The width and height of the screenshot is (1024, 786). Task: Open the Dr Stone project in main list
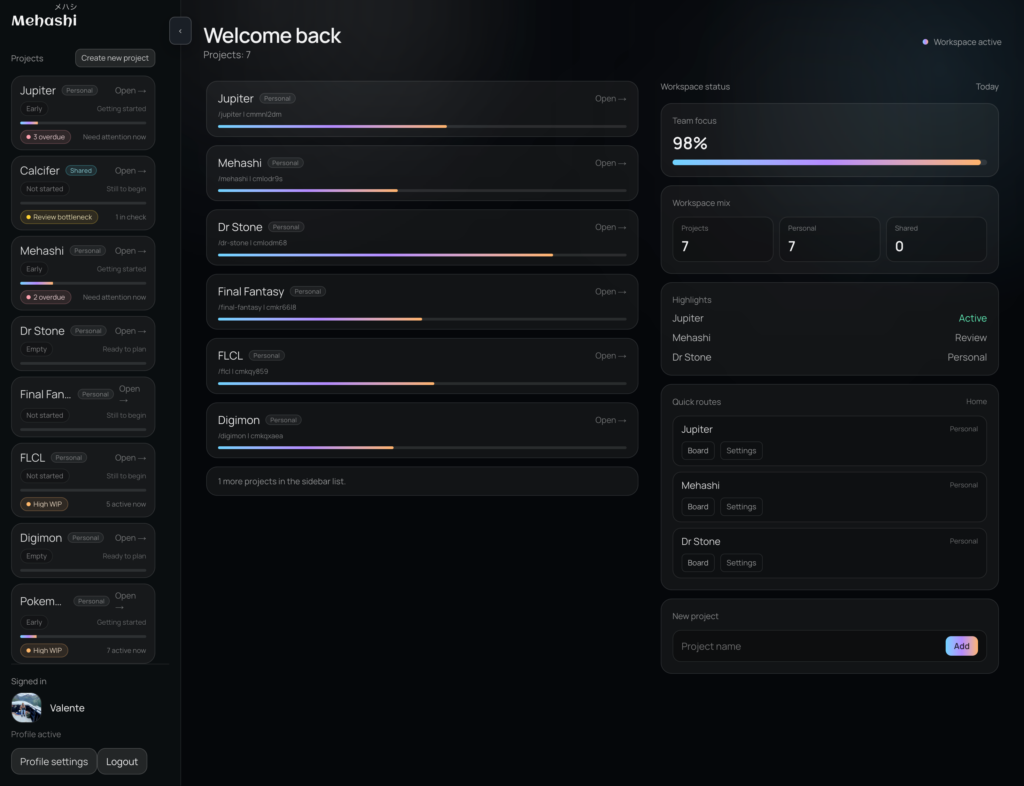[x=610, y=227]
